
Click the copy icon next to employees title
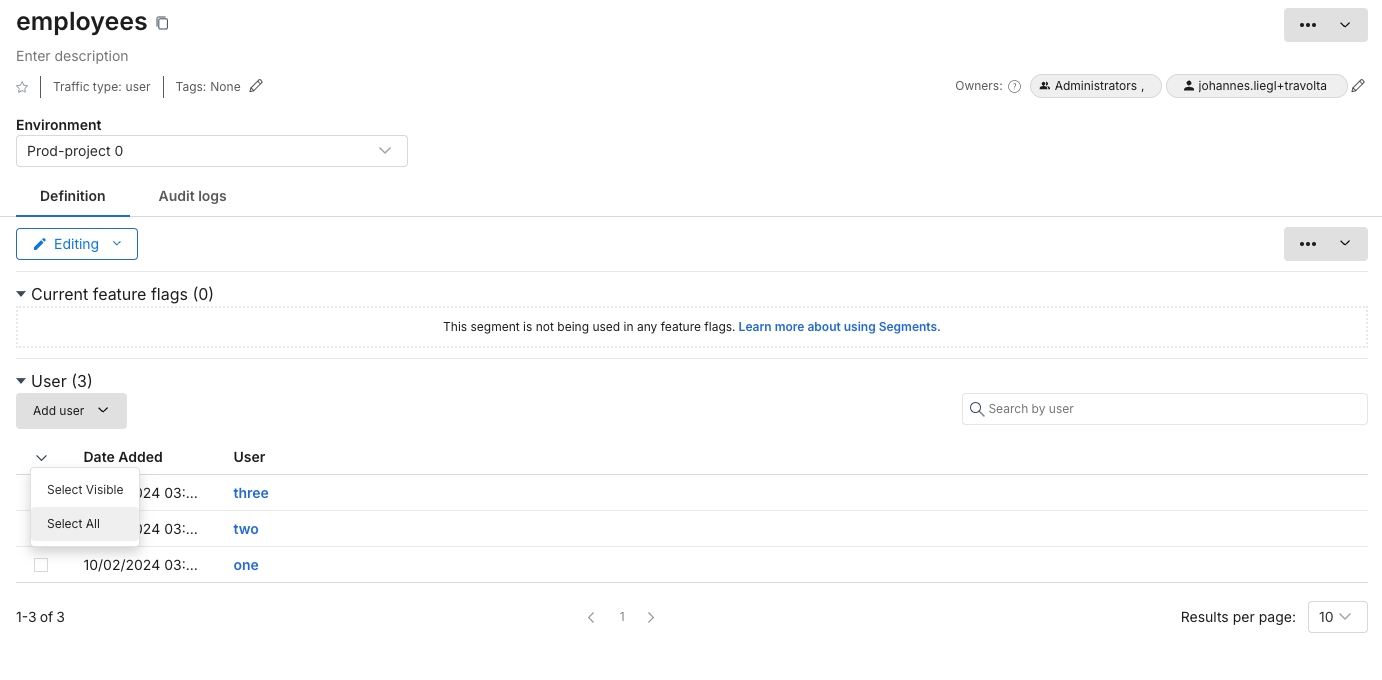[x=163, y=23]
